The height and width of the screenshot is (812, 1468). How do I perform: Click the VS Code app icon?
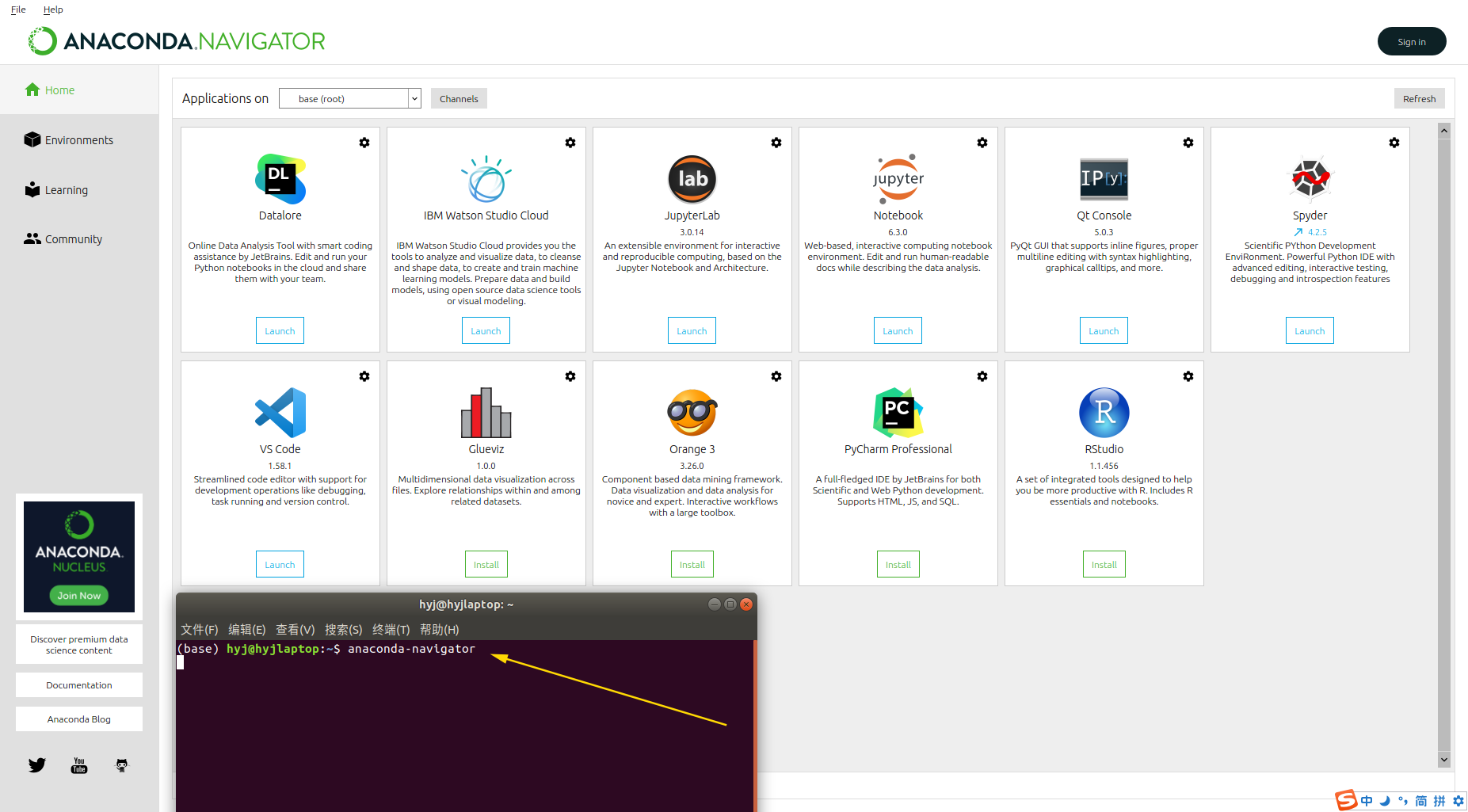(x=280, y=413)
